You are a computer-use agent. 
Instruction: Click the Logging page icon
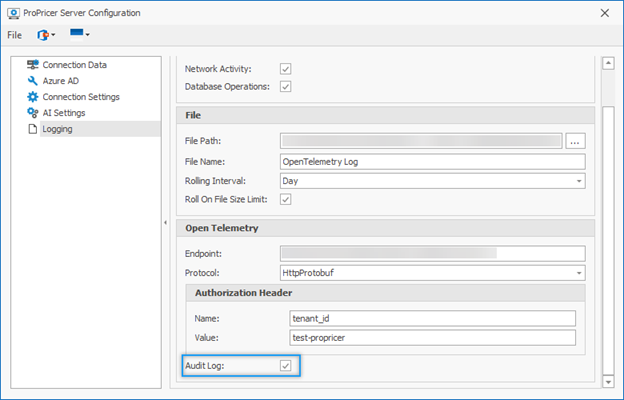[33, 129]
